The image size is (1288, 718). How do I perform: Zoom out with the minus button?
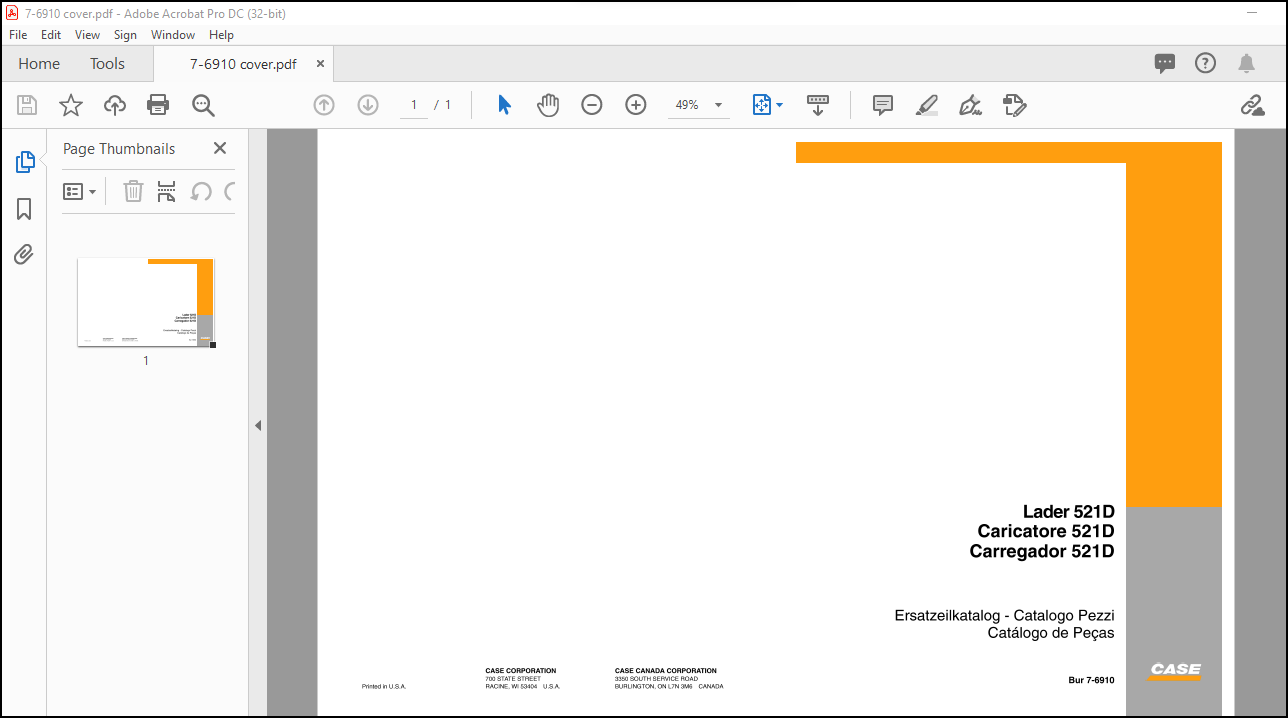click(592, 105)
